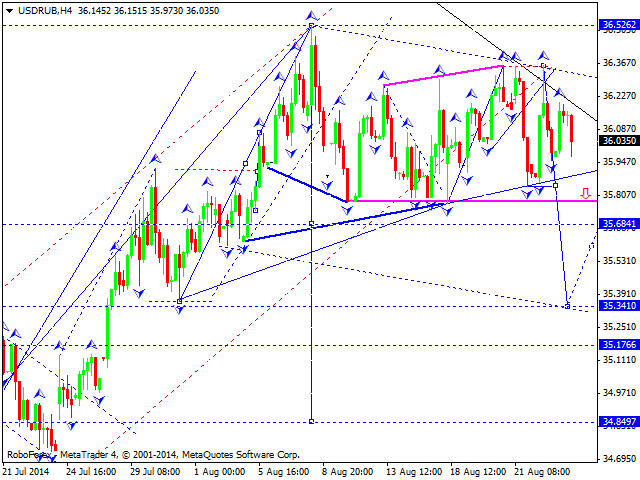This screenshot has width=640, height=480.
Task: Select the 36.3670 price axis value
Action: (619, 62)
